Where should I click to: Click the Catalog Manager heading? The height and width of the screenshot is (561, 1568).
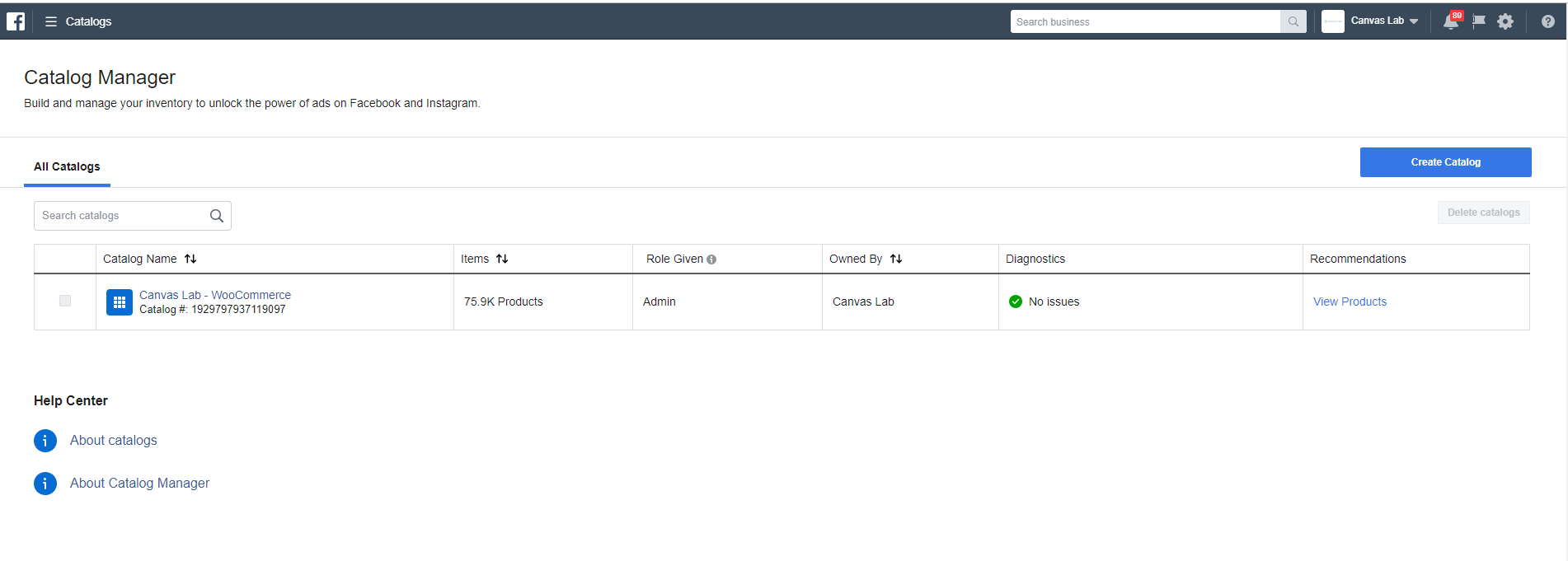(x=100, y=77)
